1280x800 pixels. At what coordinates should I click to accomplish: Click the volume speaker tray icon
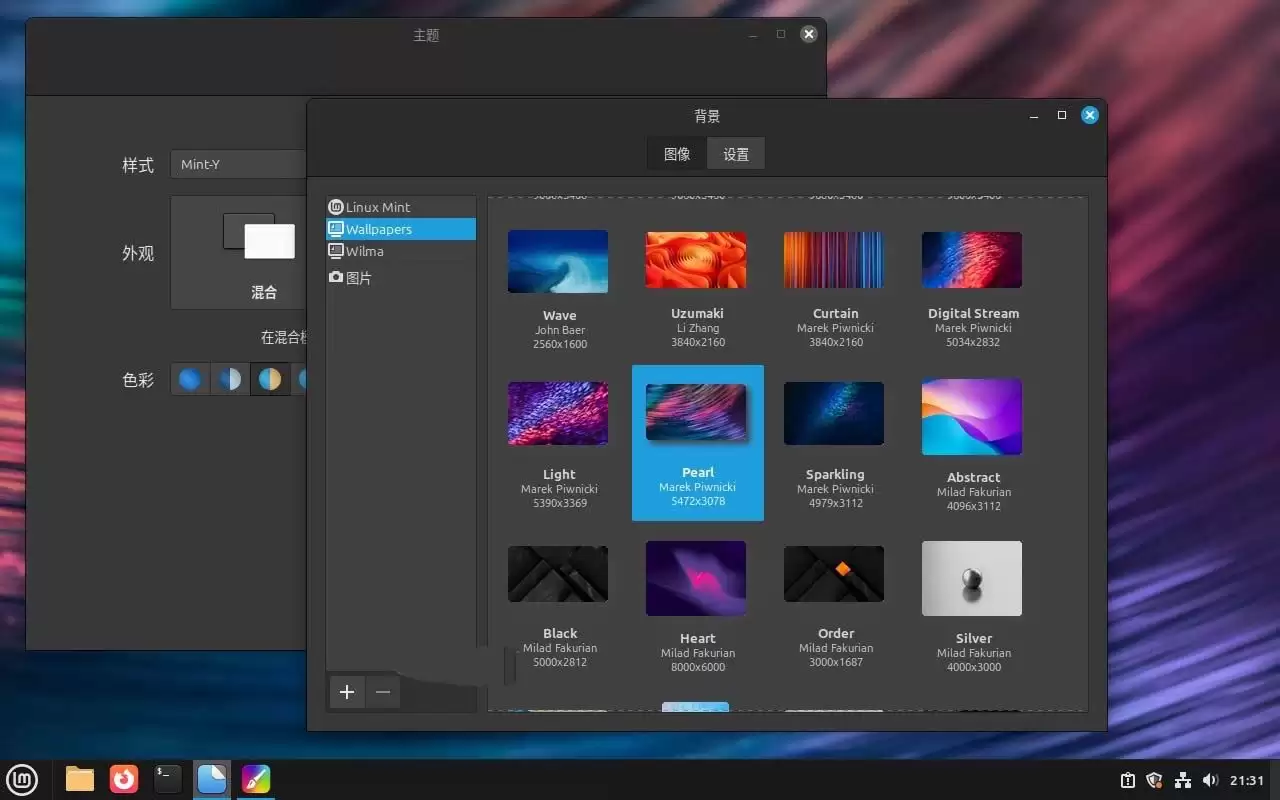(1210, 780)
